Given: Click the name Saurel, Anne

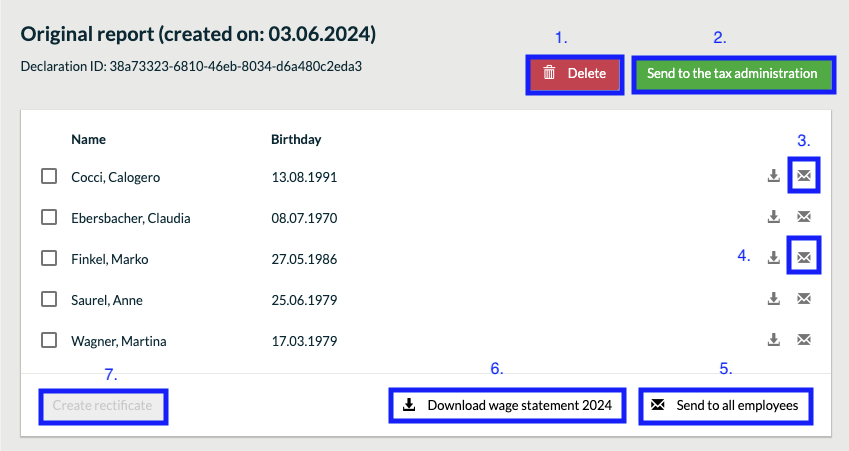Looking at the screenshot, I should [x=107, y=300].
